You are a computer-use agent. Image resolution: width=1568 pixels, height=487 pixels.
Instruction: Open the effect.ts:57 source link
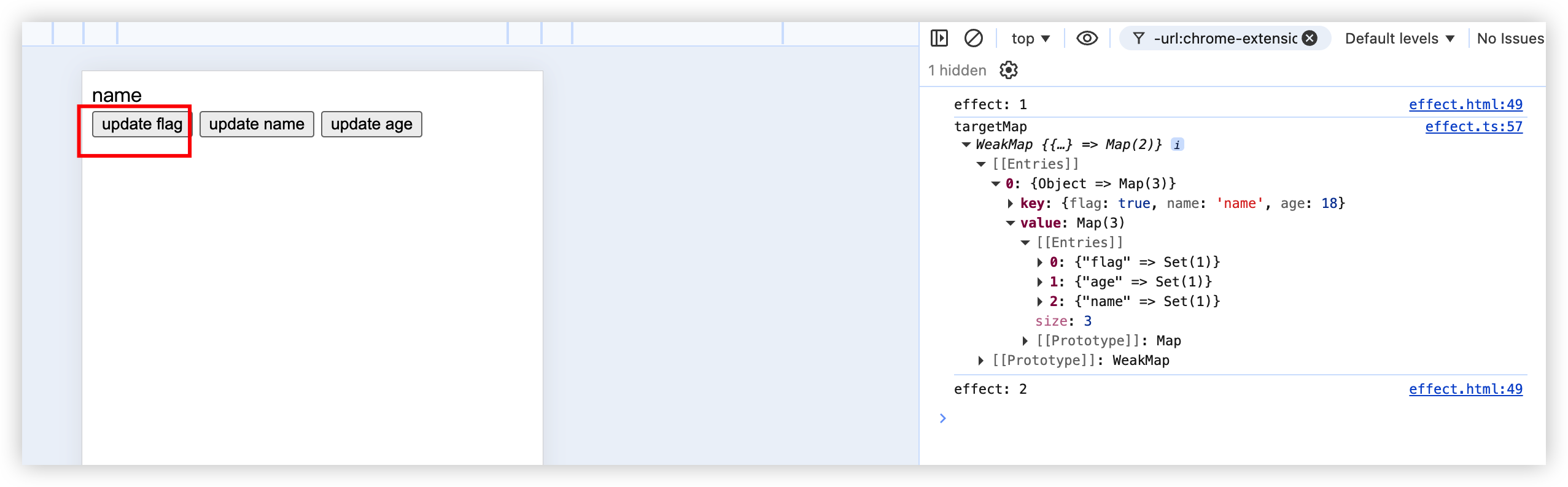1473,126
